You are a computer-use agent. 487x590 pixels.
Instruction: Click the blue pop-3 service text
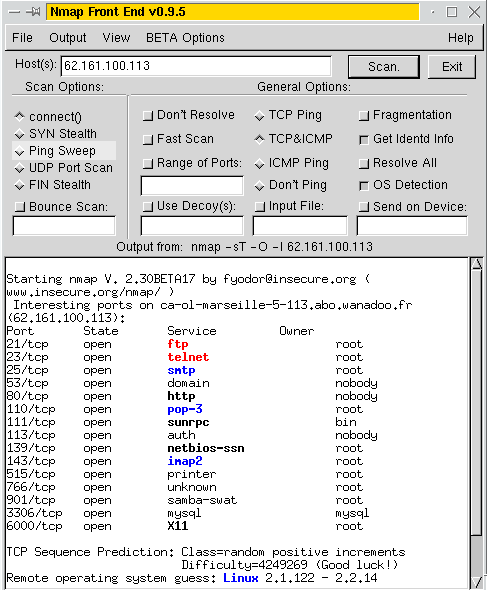click(x=185, y=409)
